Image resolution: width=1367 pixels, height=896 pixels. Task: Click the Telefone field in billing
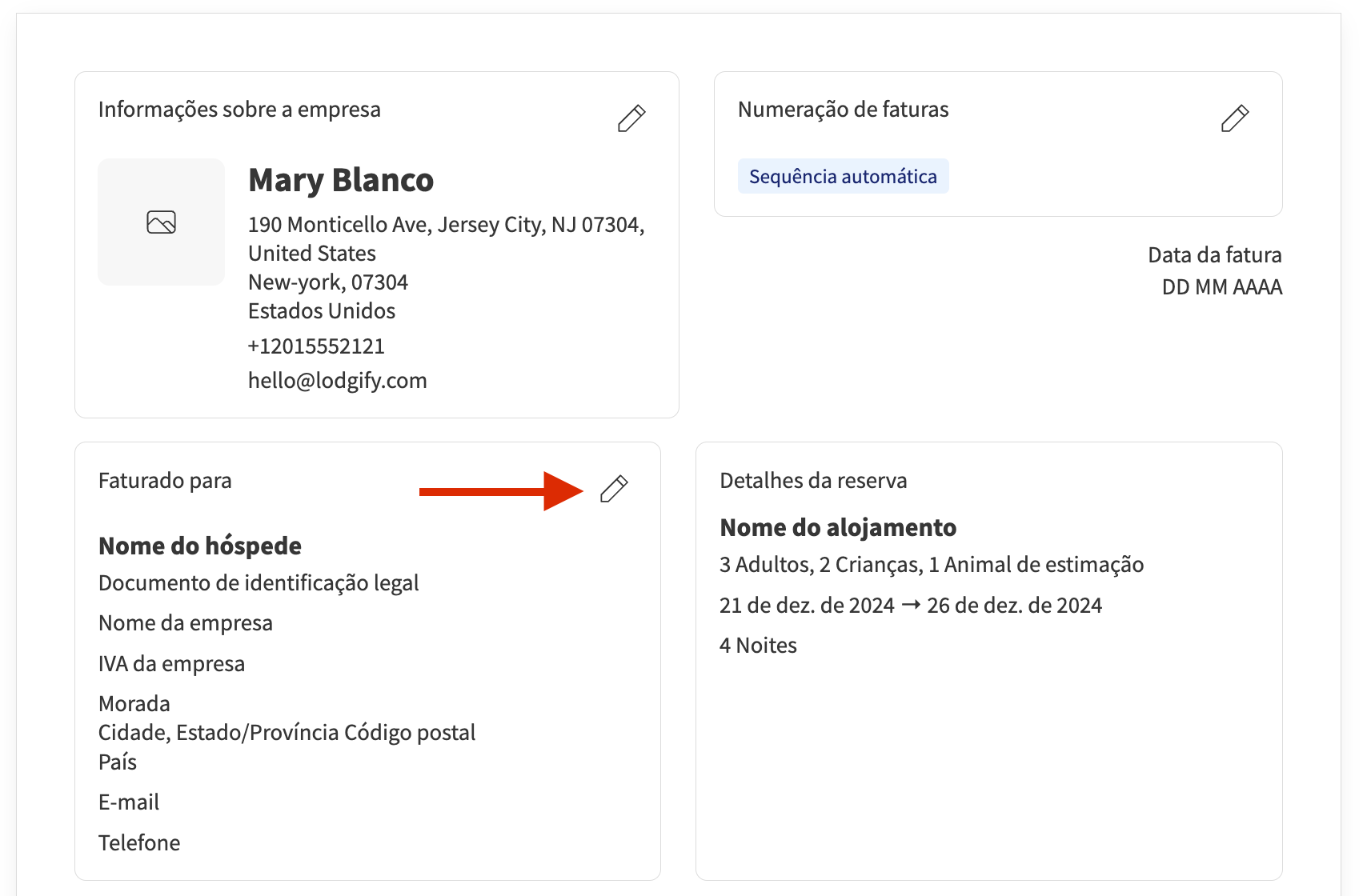click(x=139, y=843)
